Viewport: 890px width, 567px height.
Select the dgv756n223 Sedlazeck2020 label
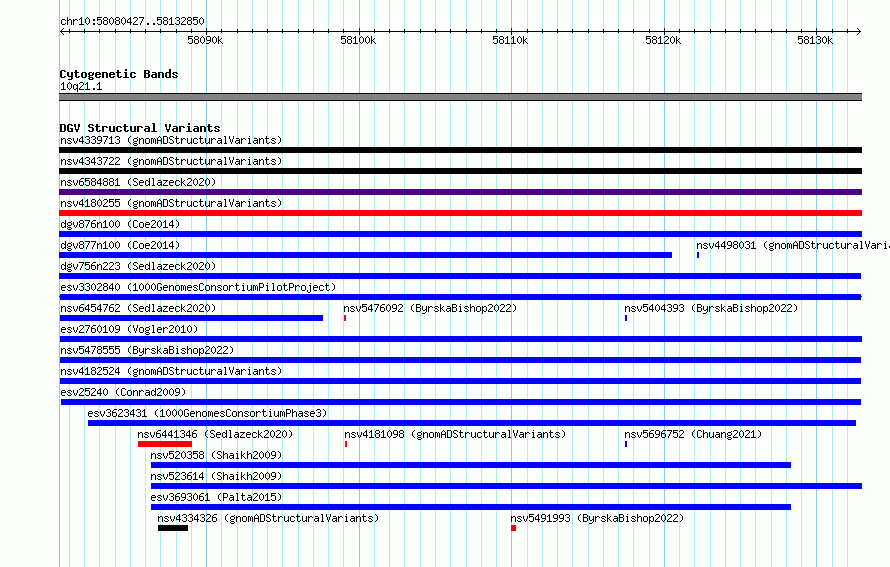click(138, 266)
